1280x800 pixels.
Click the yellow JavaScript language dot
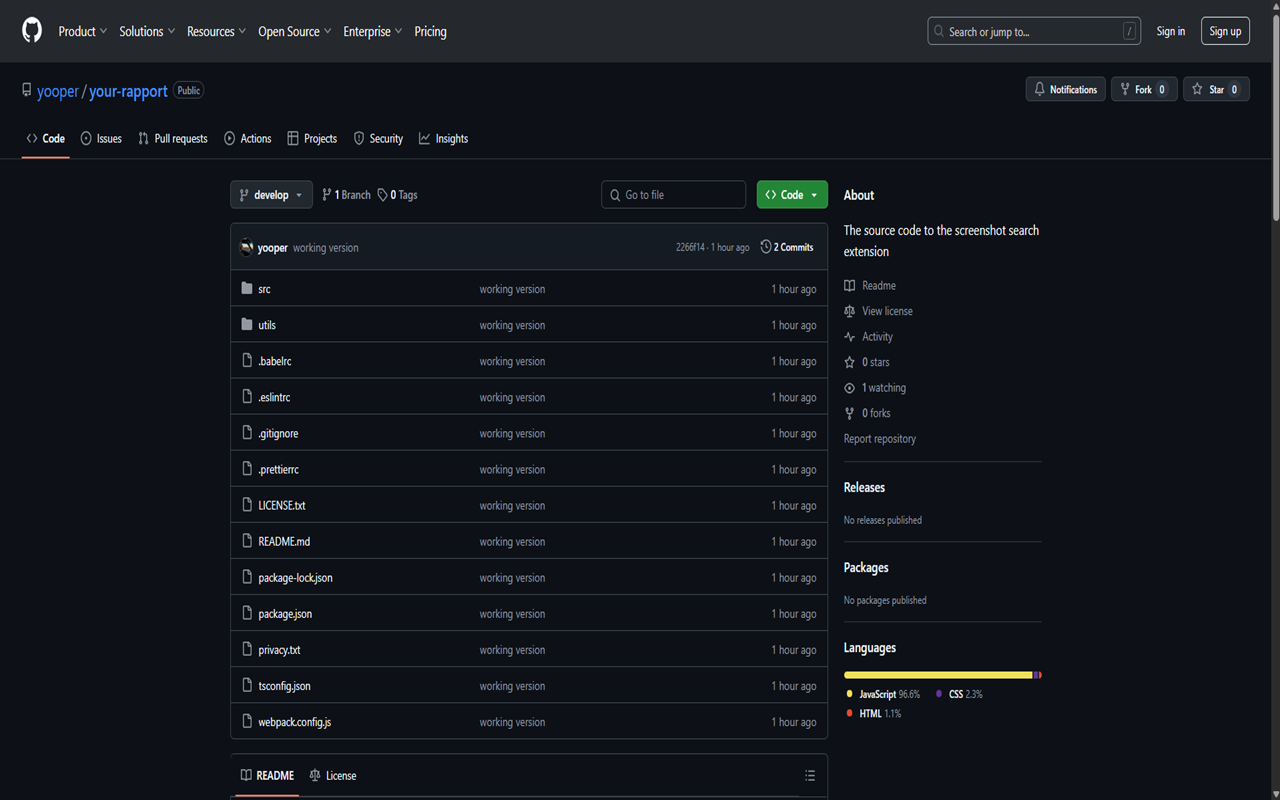(849, 694)
